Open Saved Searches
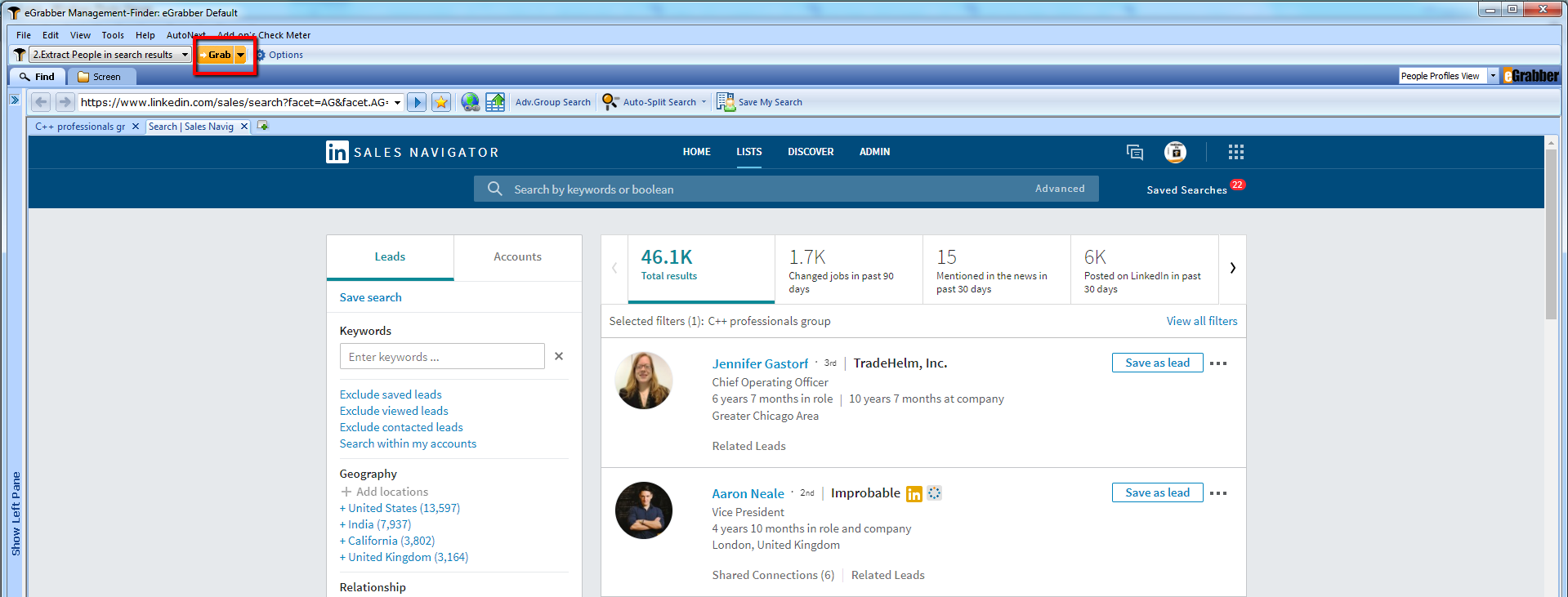 1186,190
